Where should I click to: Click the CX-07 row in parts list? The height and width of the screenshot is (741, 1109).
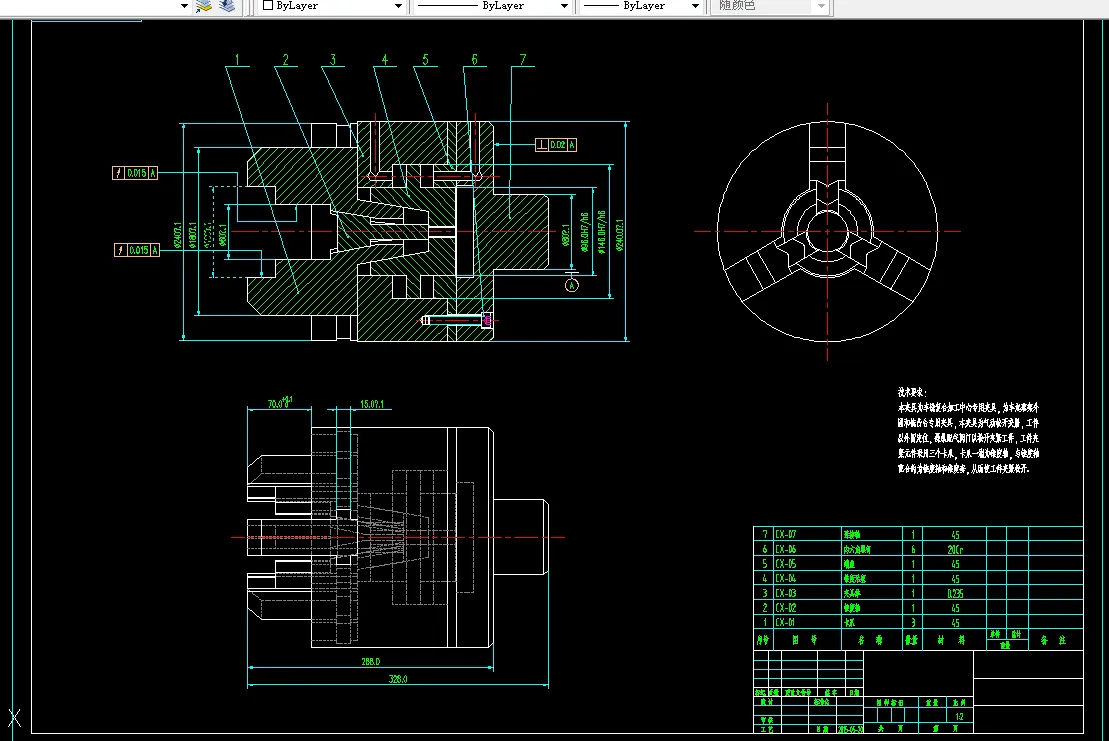tap(785, 535)
